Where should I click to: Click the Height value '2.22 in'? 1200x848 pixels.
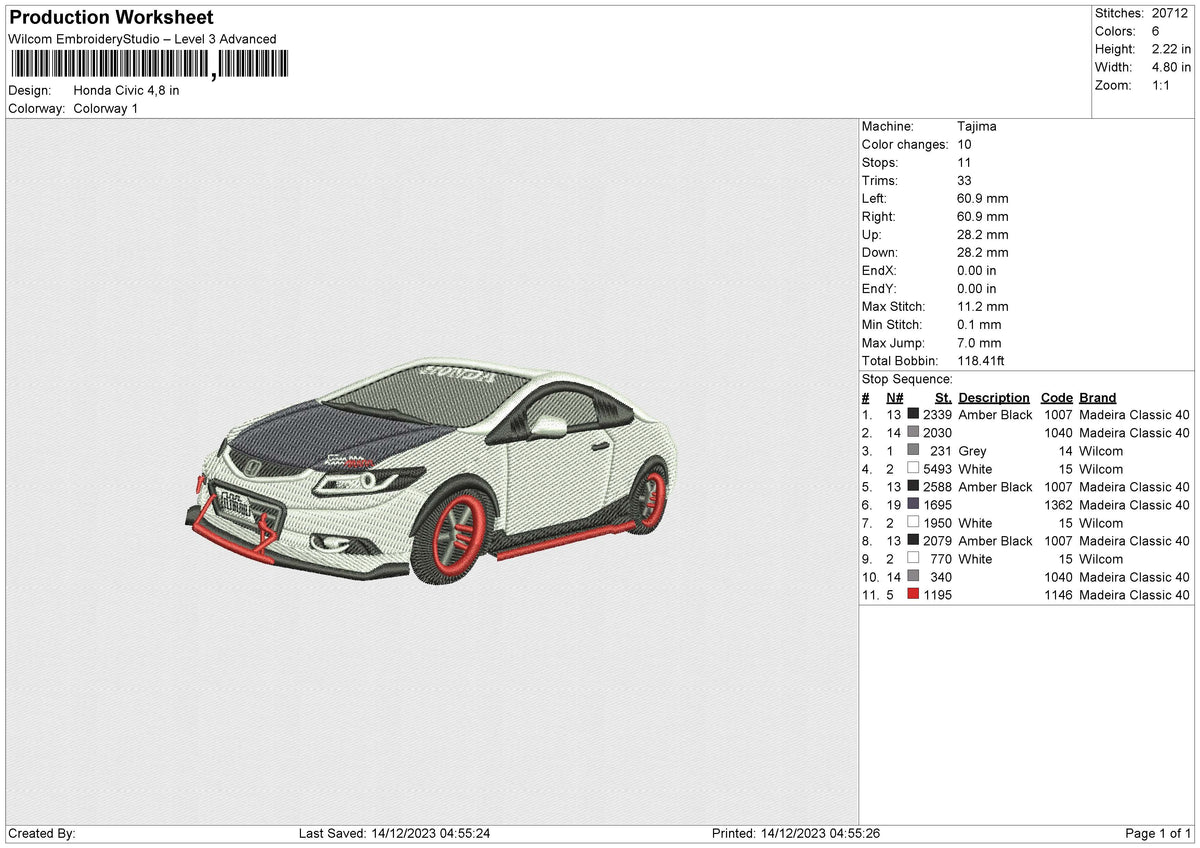(x=1171, y=49)
